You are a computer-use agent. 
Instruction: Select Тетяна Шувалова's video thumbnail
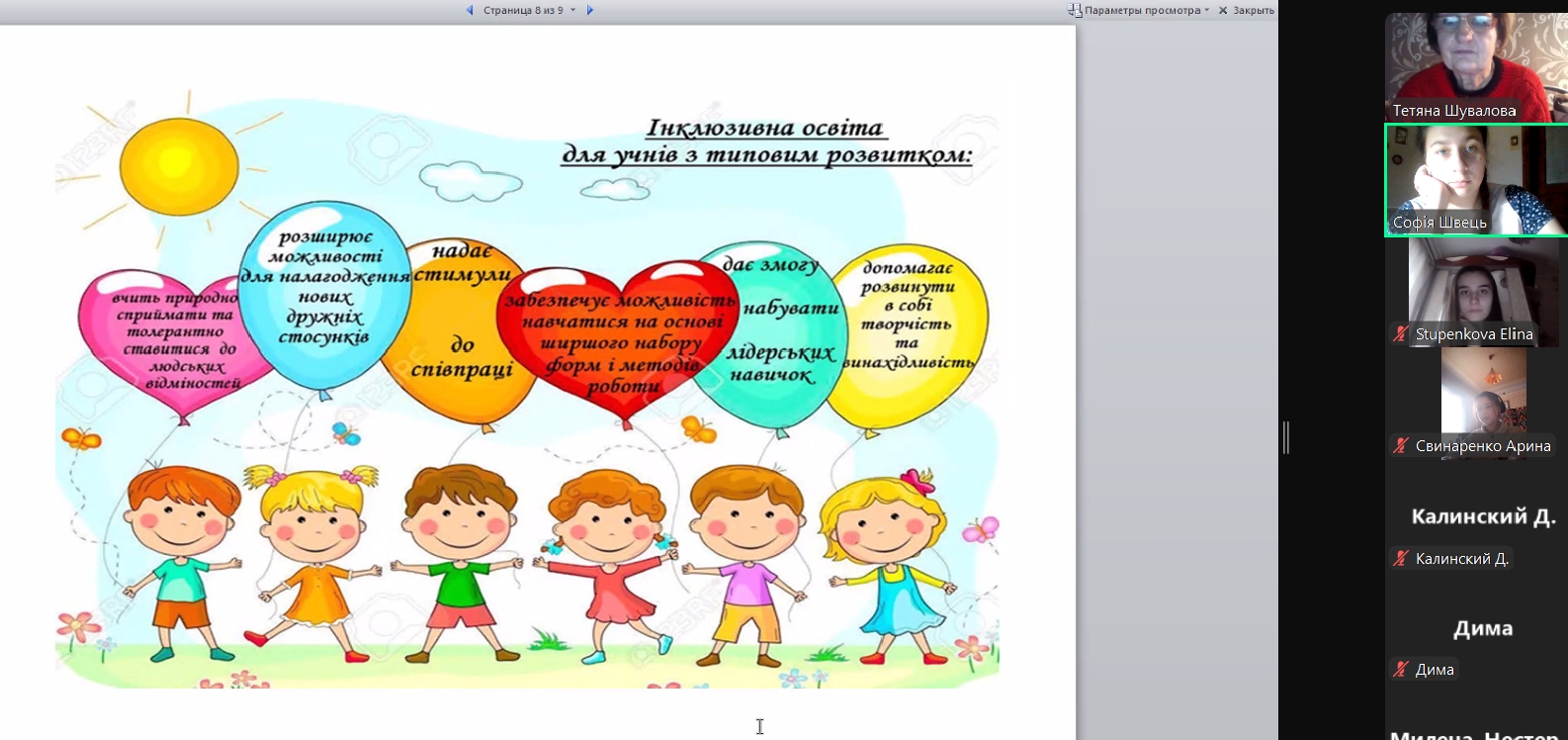click(1476, 67)
